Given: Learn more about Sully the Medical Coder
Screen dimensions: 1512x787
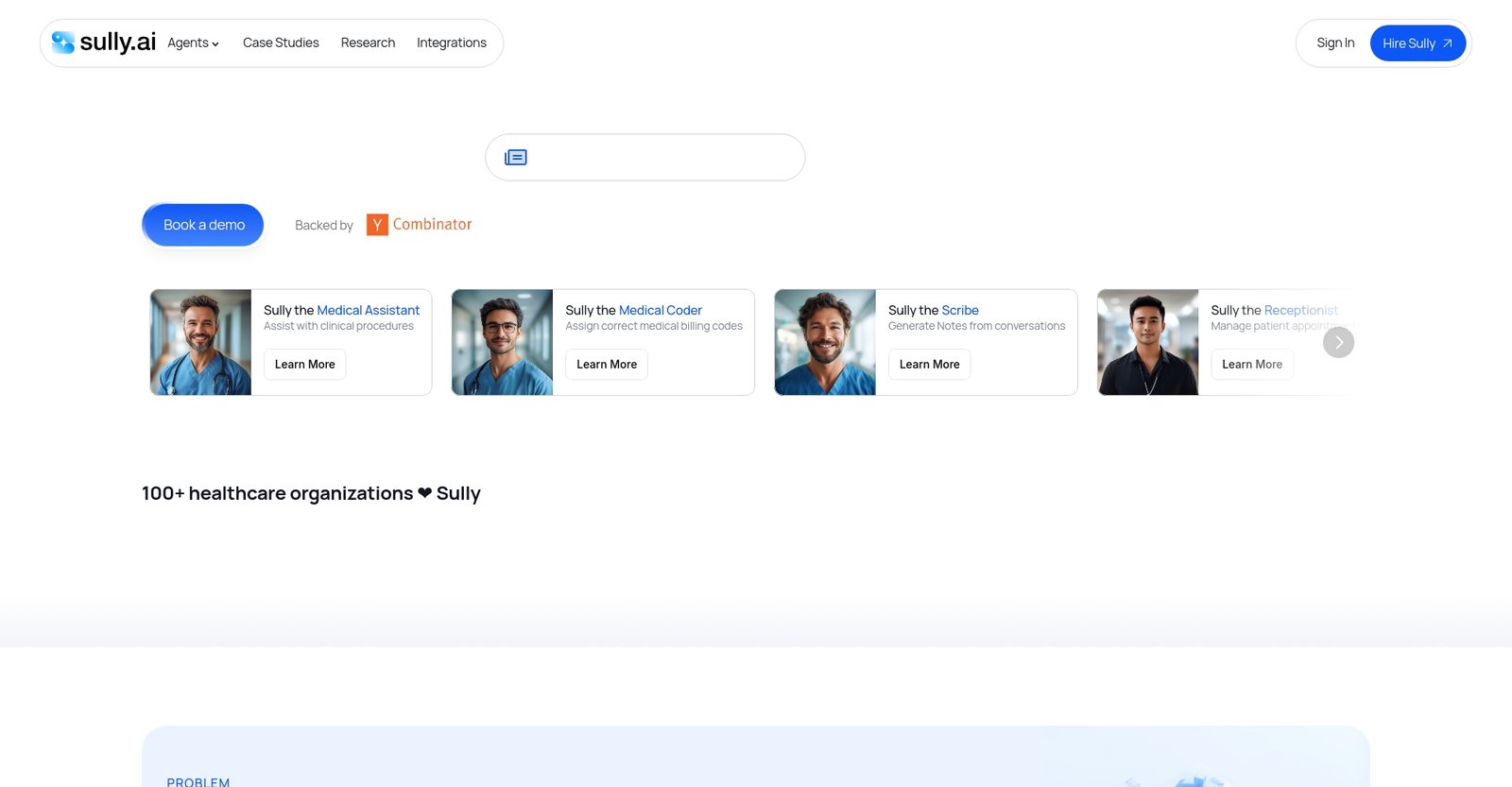Looking at the screenshot, I should tap(606, 365).
